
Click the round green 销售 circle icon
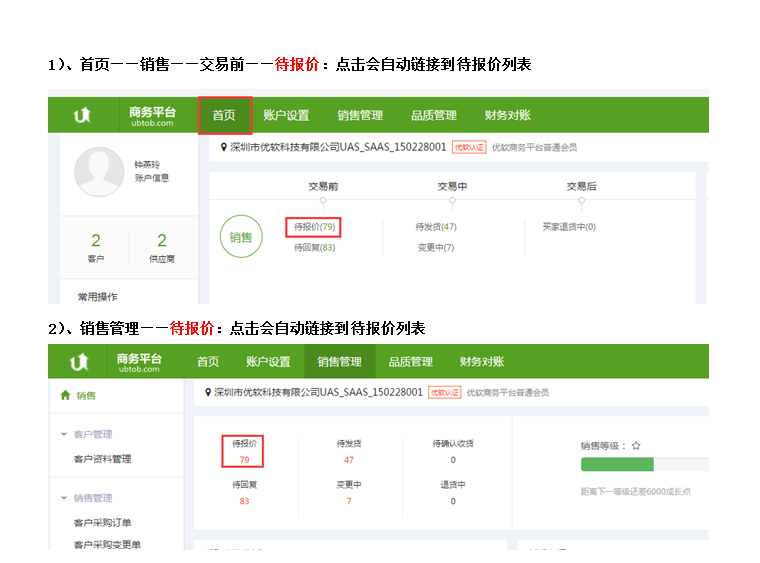240,237
